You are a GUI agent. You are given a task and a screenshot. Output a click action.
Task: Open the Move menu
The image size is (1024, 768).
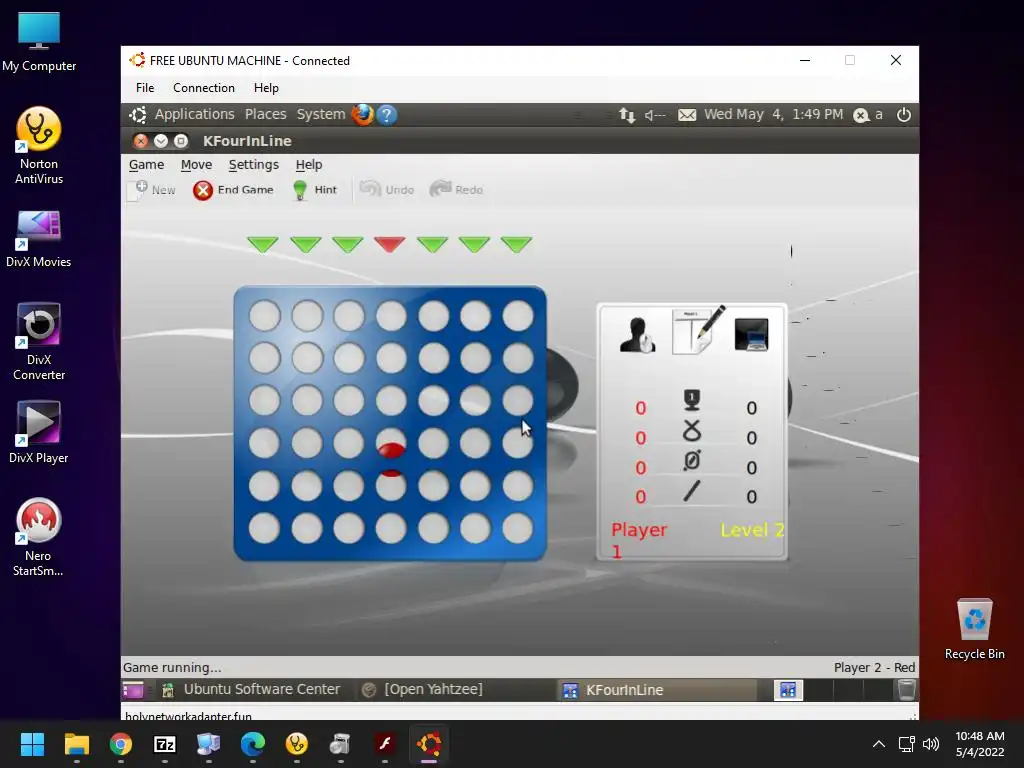coord(196,165)
